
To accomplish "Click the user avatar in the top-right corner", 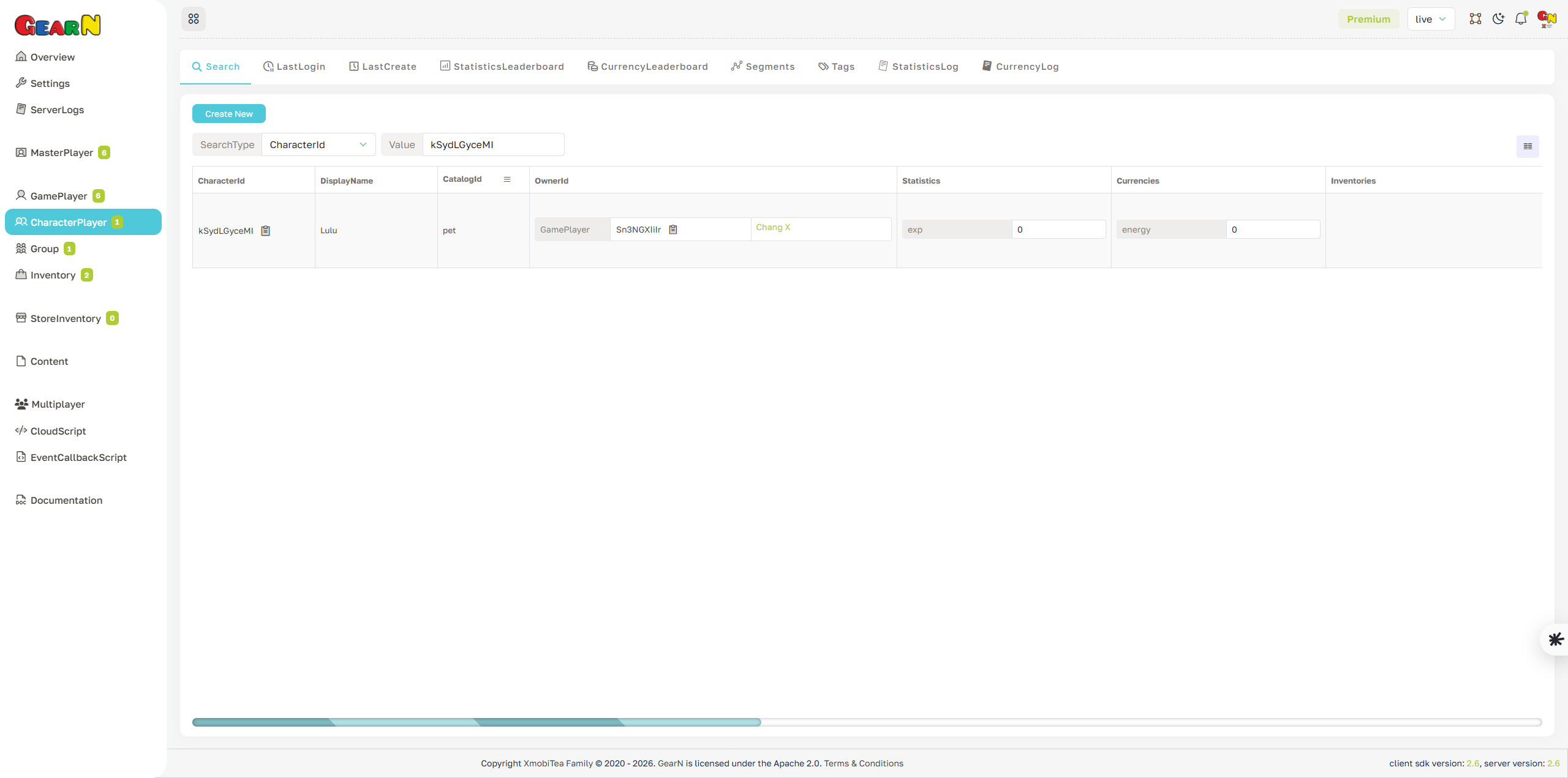I will [1546, 18].
